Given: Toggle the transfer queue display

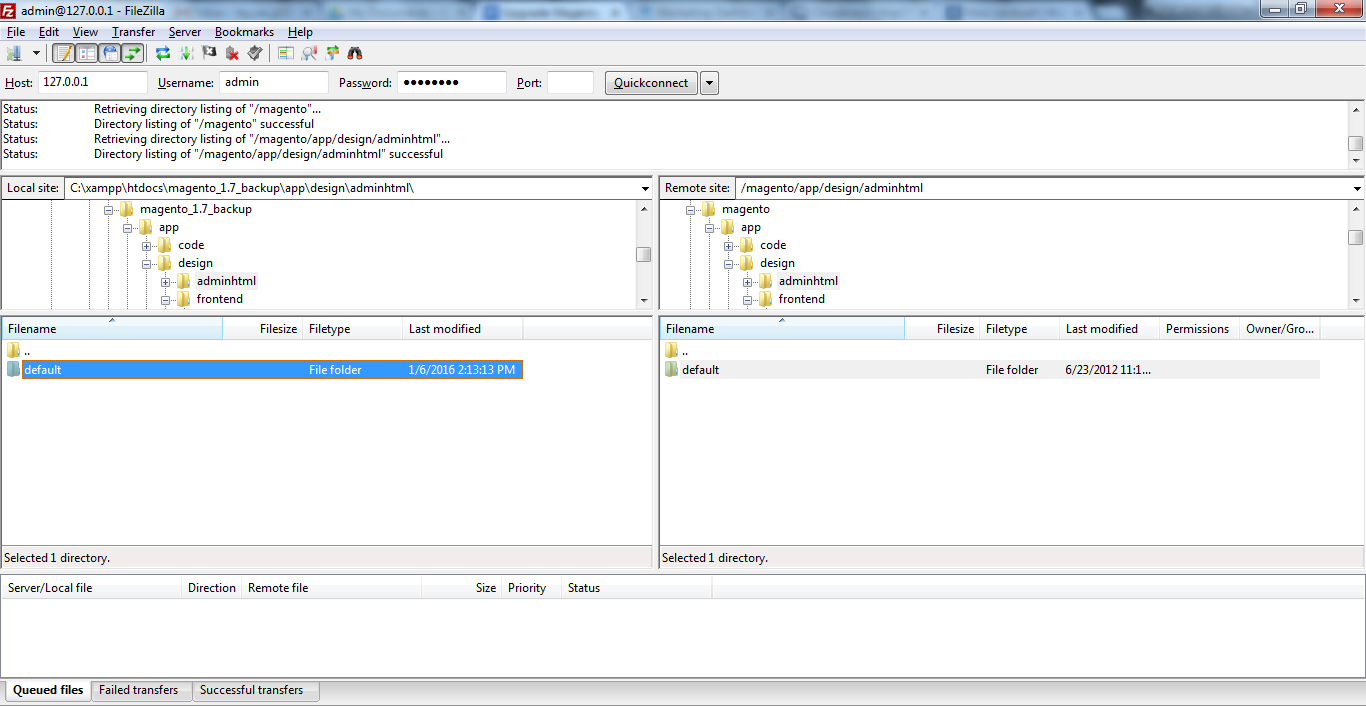Looking at the screenshot, I should coord(133,53).
